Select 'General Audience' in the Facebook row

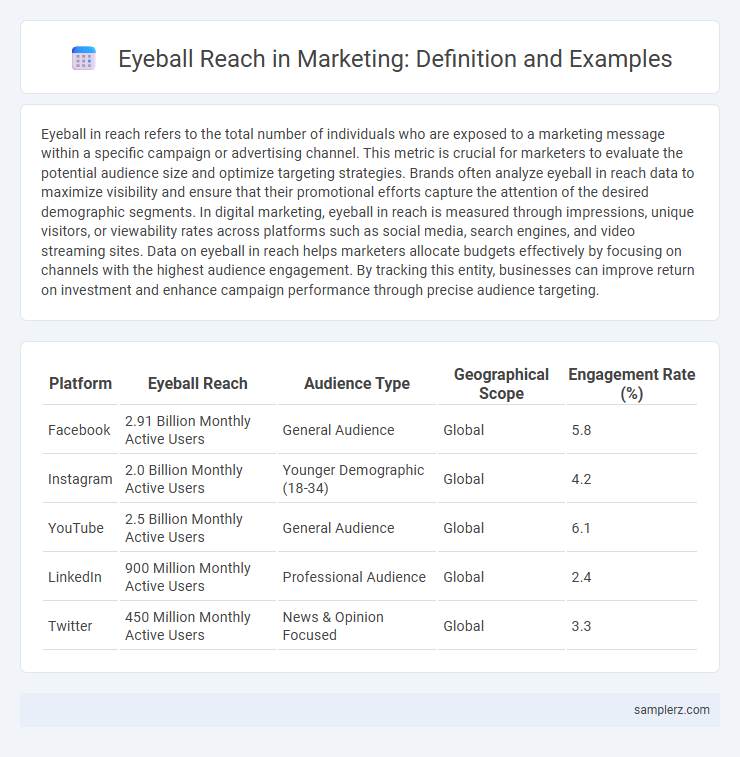(338, 430)
